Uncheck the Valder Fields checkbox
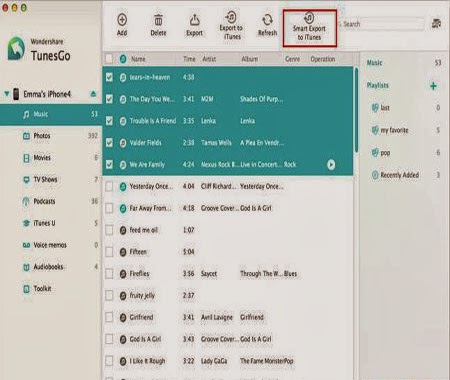 [109, 143]
